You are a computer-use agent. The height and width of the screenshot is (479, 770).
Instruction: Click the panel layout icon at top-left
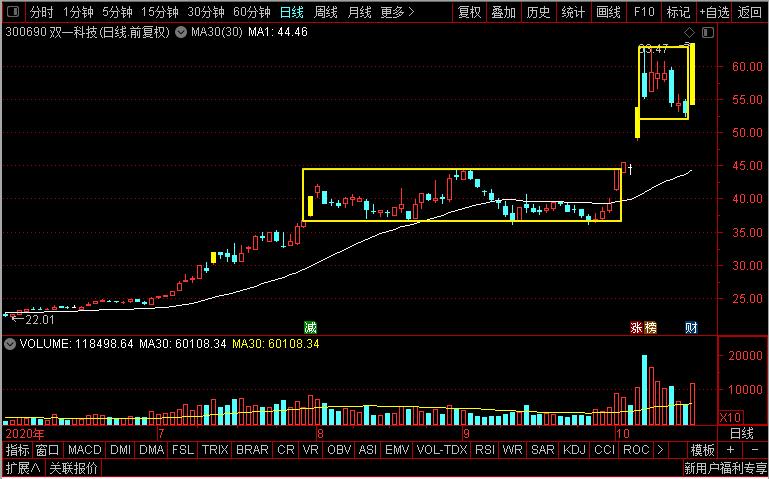[13, 11]
